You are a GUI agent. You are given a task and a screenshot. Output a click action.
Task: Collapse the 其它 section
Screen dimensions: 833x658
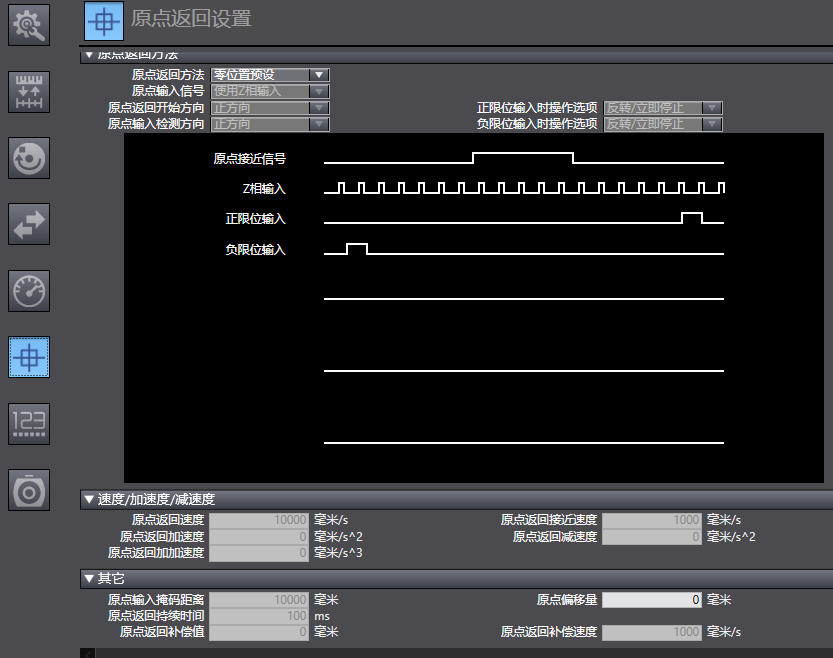click(x=89, y=579)
